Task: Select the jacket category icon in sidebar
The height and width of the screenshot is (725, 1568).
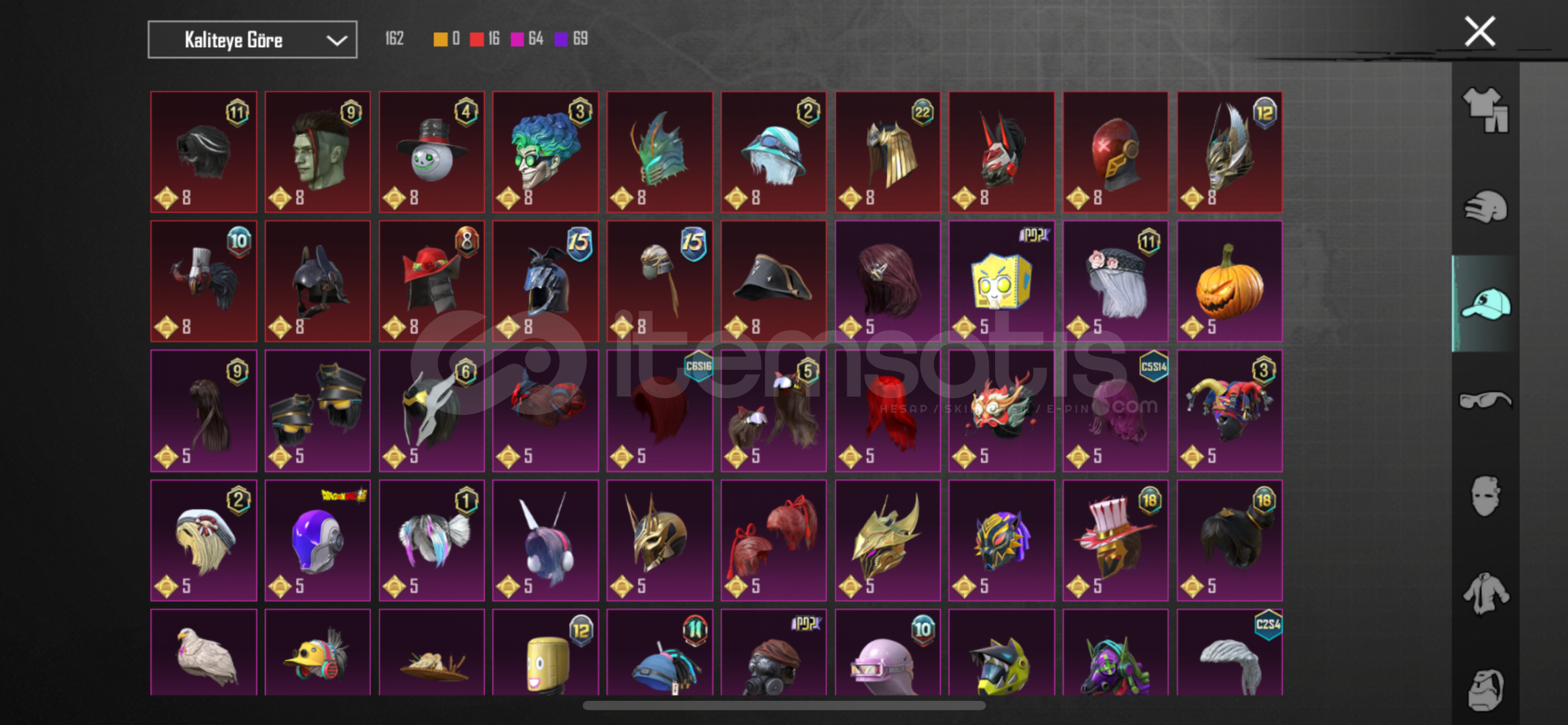Action: (1485, 593)
